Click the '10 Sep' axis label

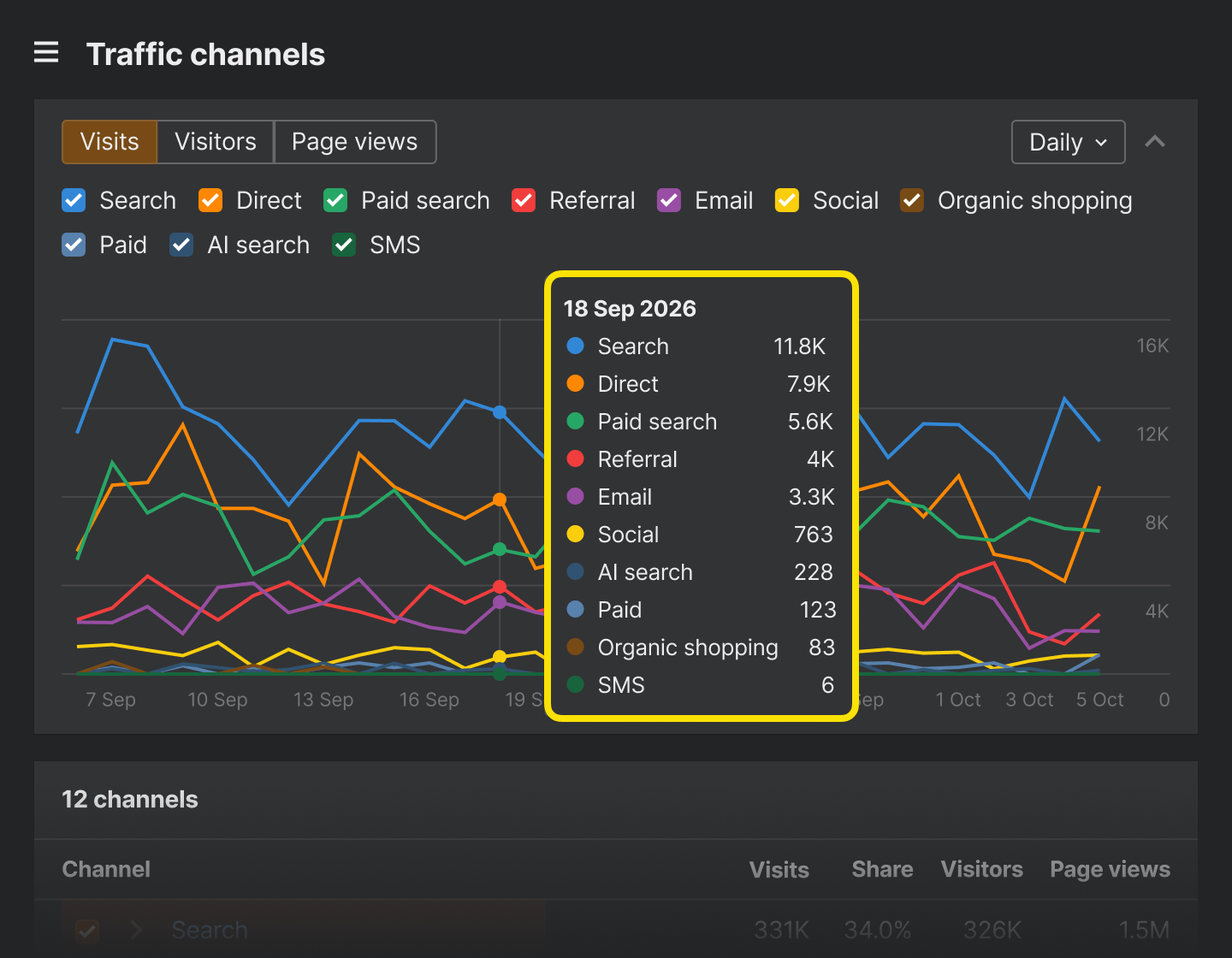(x=217, y=700)
